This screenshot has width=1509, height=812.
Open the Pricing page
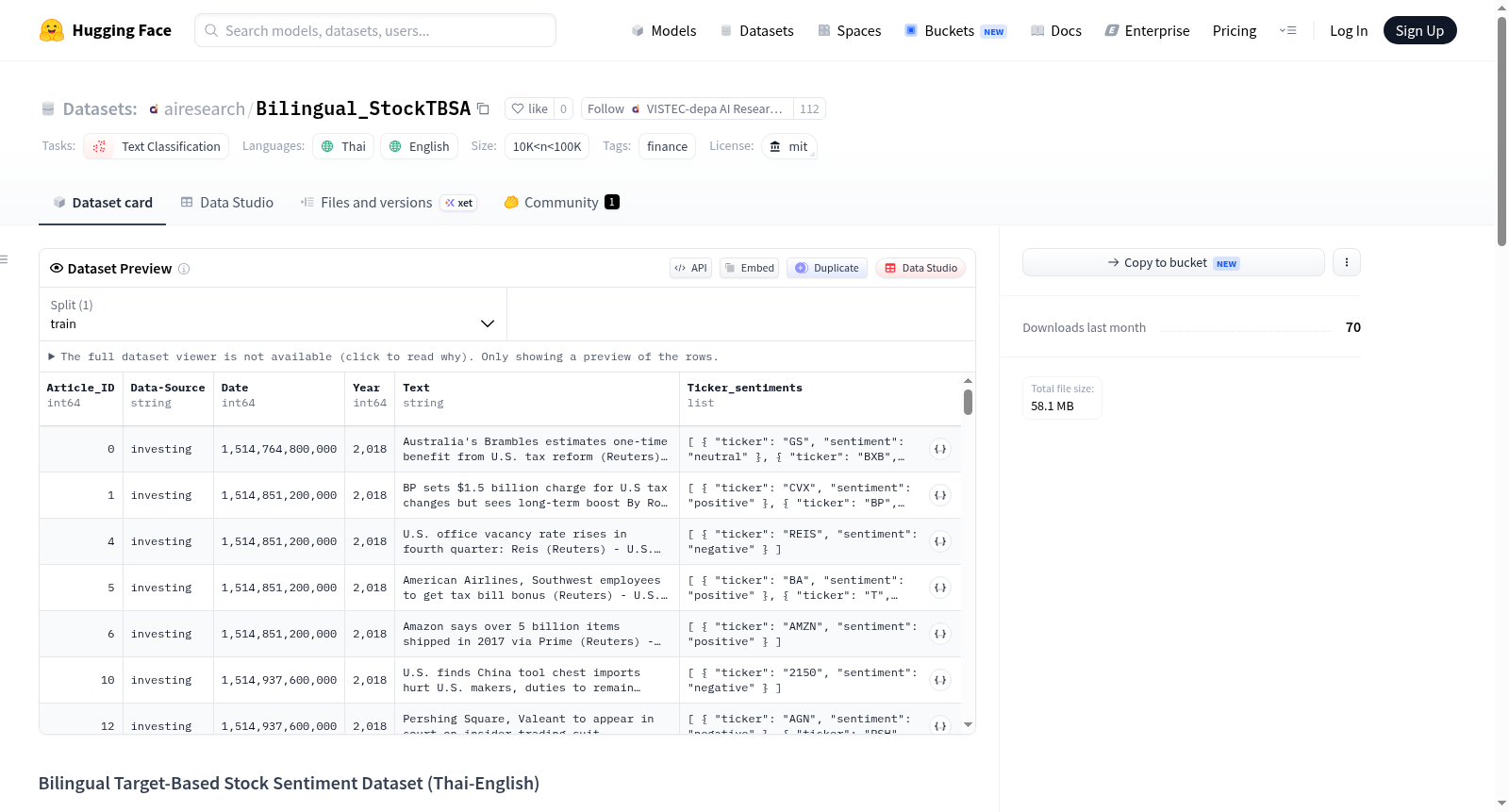coord(1235,30)
